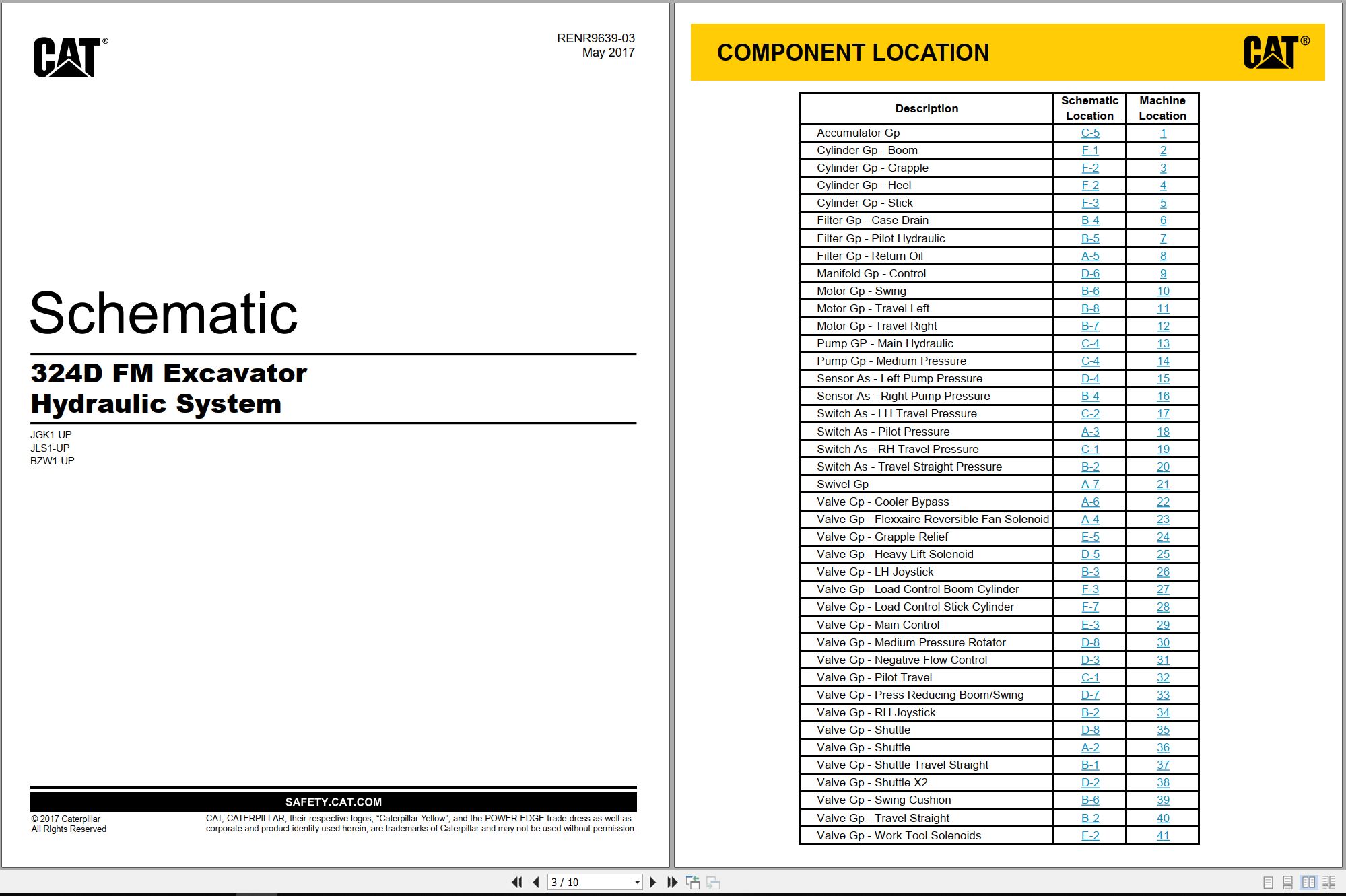Switch to single page view
The height and width of the screenshot is (896, 1346).
point(1269,882)
